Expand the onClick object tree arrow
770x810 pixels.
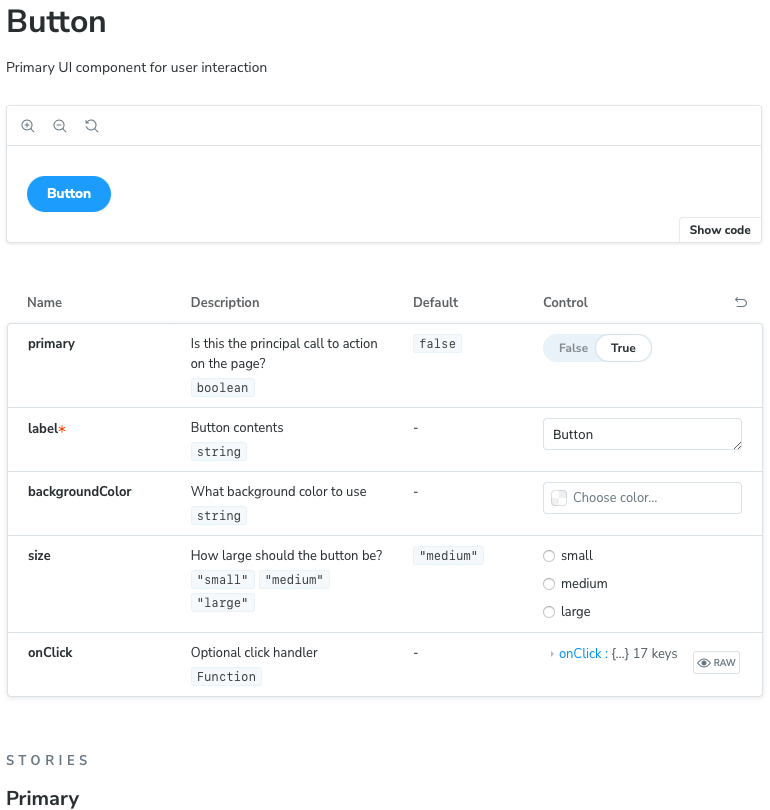pyautogui.click(x=552, y=654)
